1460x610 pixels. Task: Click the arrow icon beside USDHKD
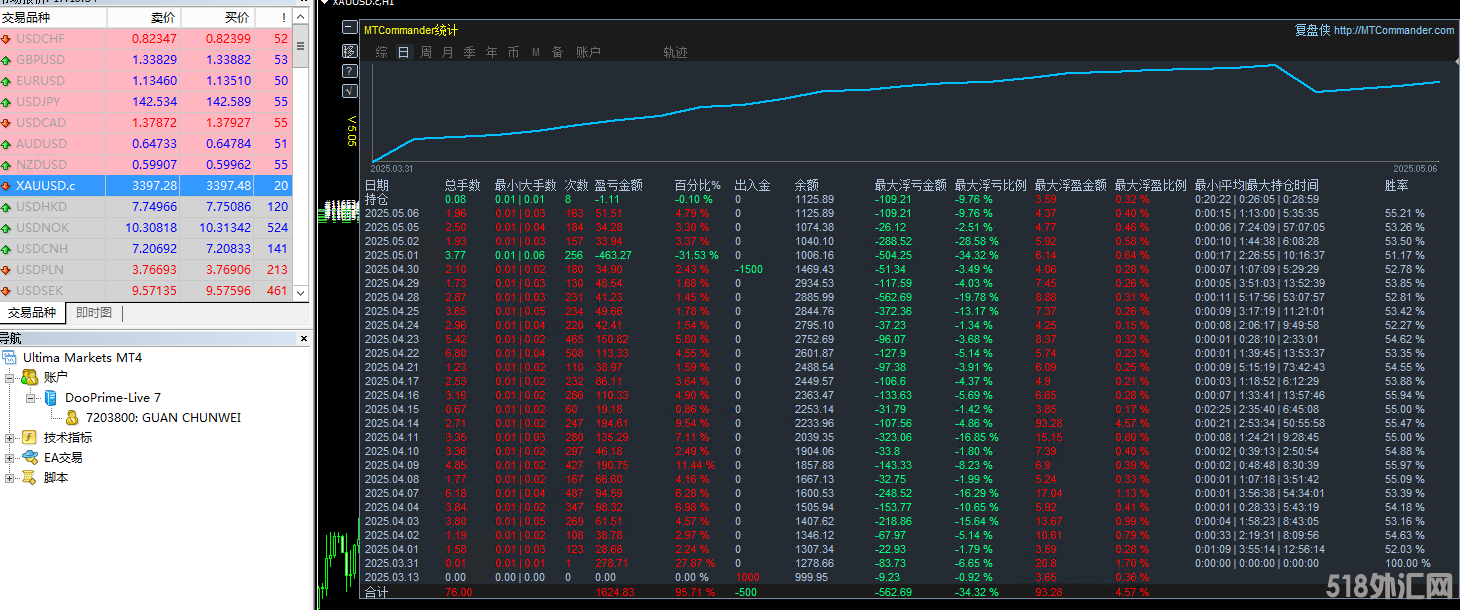pos(6,207)
